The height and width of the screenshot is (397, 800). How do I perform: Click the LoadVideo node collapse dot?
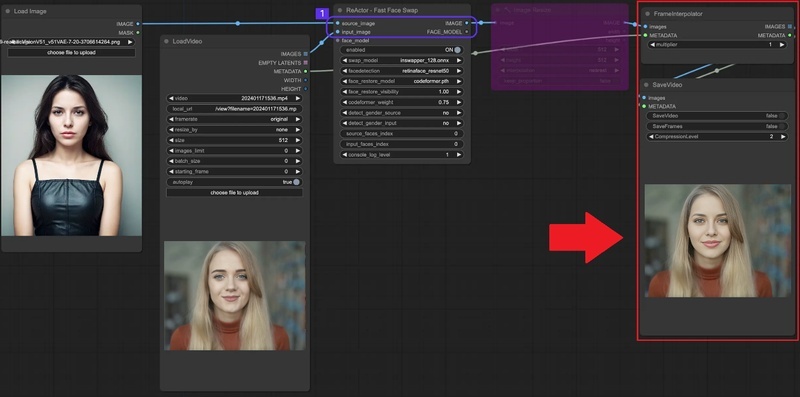tap(166, 41)
